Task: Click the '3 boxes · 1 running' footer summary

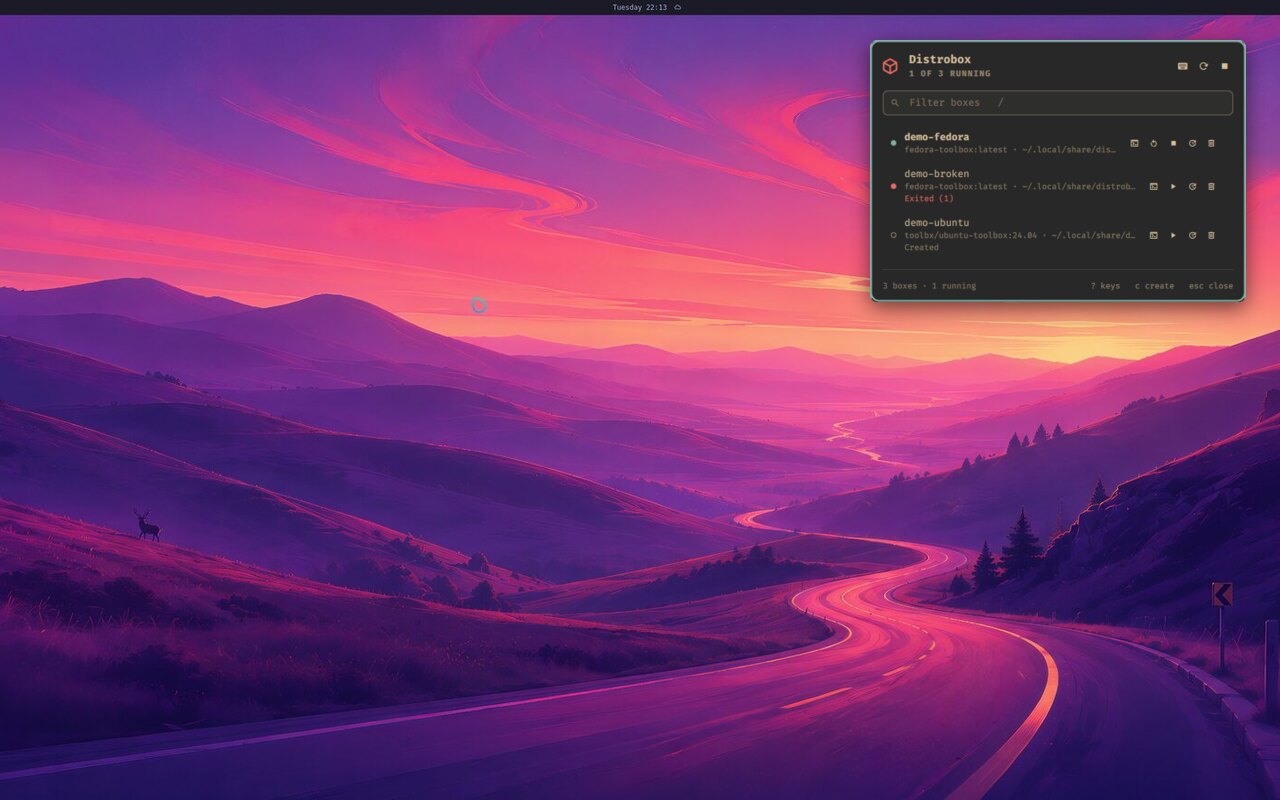Action: pyautogui.click(x=929, y=286)
